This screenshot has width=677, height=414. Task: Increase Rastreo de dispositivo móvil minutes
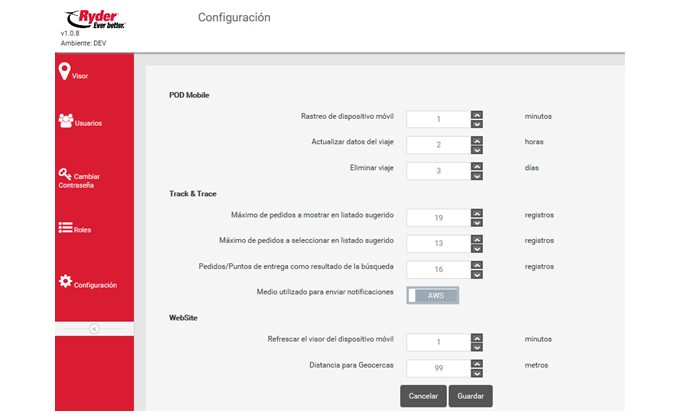[477, 113]
